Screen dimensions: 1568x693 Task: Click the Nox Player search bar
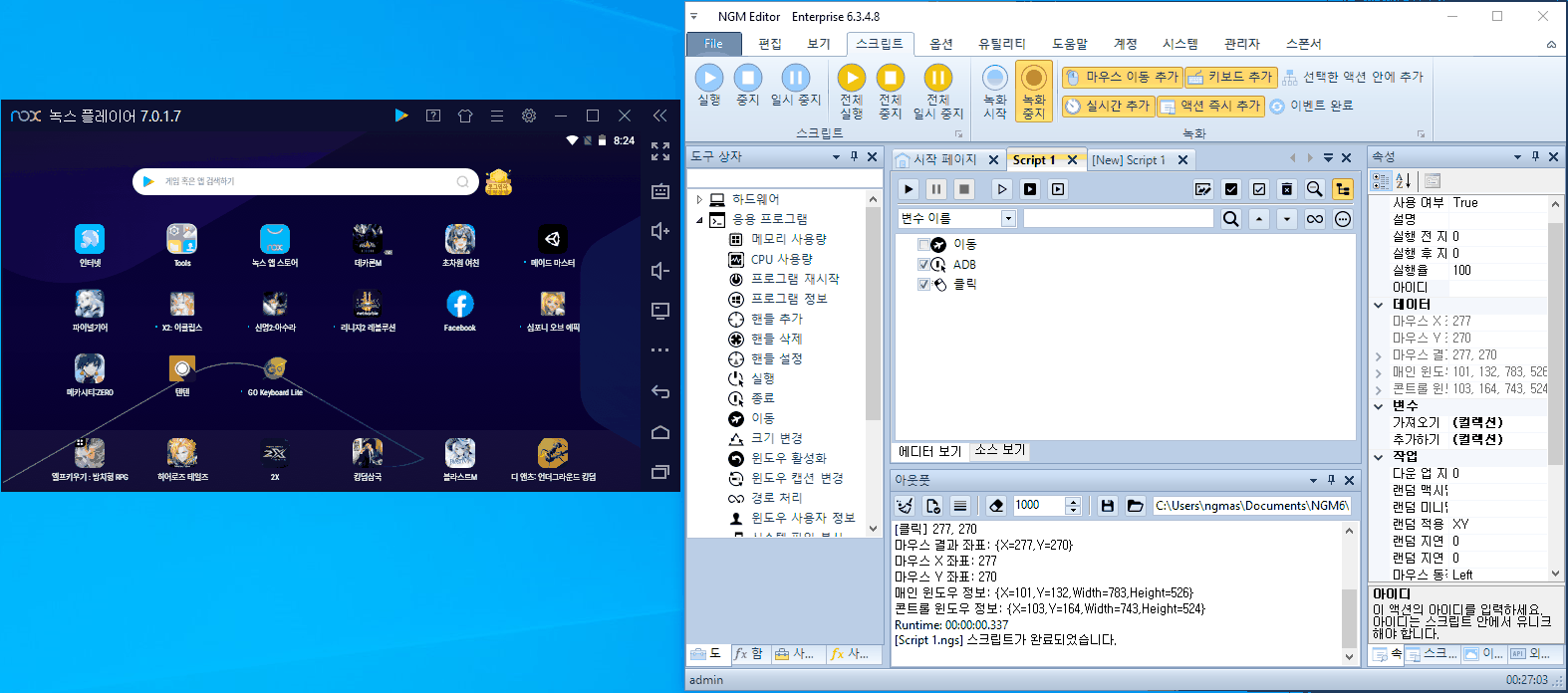(x=306, y=181)
